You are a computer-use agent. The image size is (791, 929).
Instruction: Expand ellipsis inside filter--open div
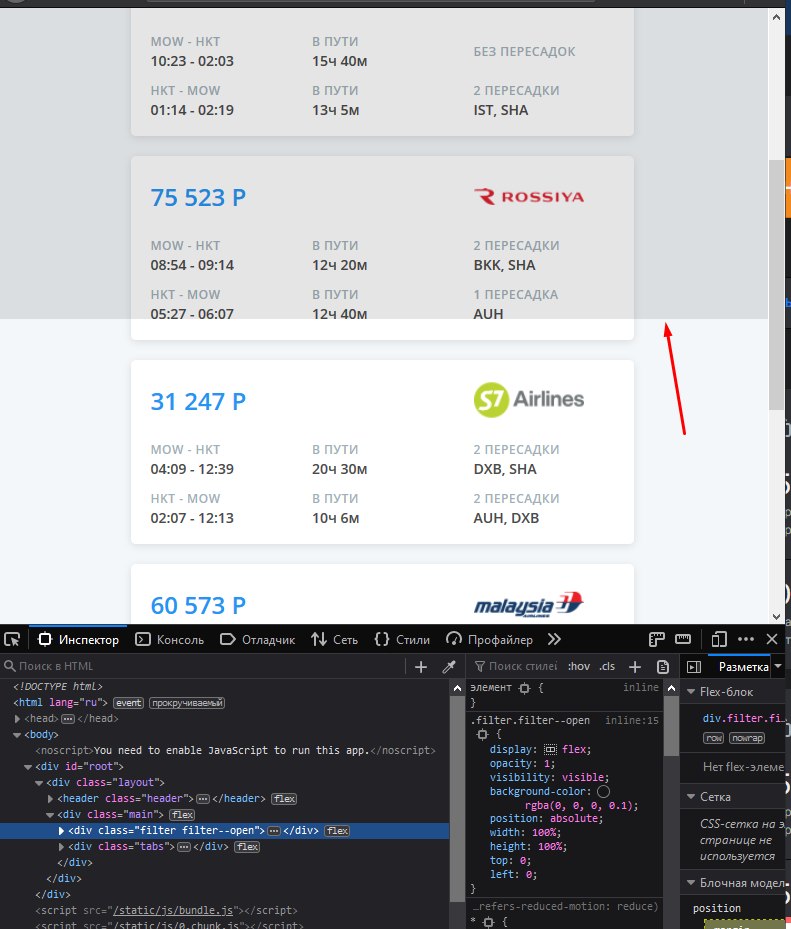coord(273,831)
